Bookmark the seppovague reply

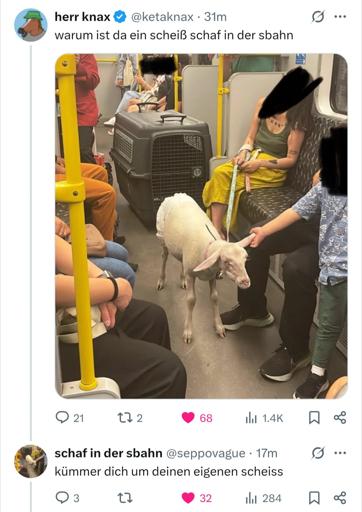(314, 498)
